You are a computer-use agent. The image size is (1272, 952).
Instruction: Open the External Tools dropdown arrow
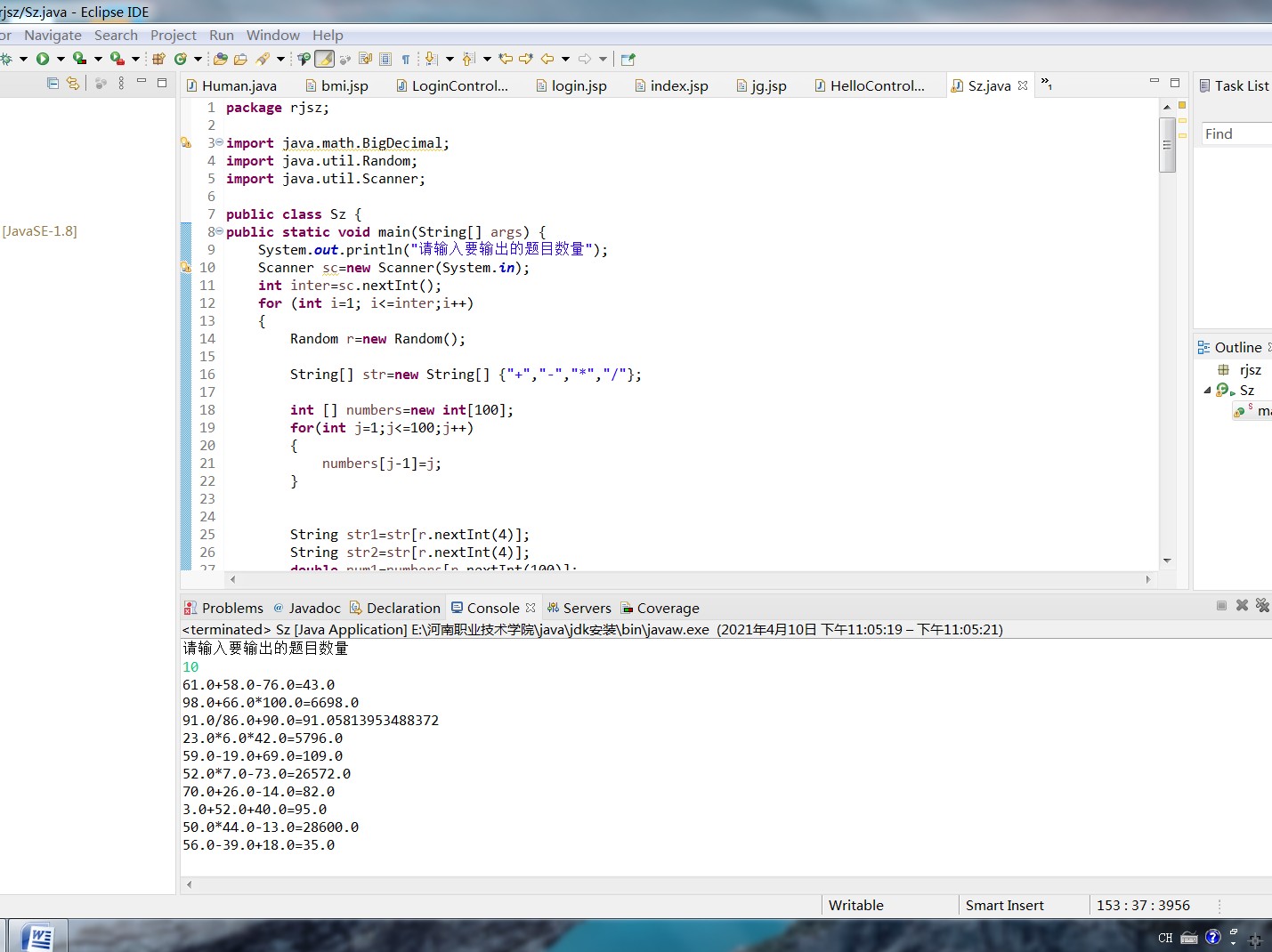point(135,60)
